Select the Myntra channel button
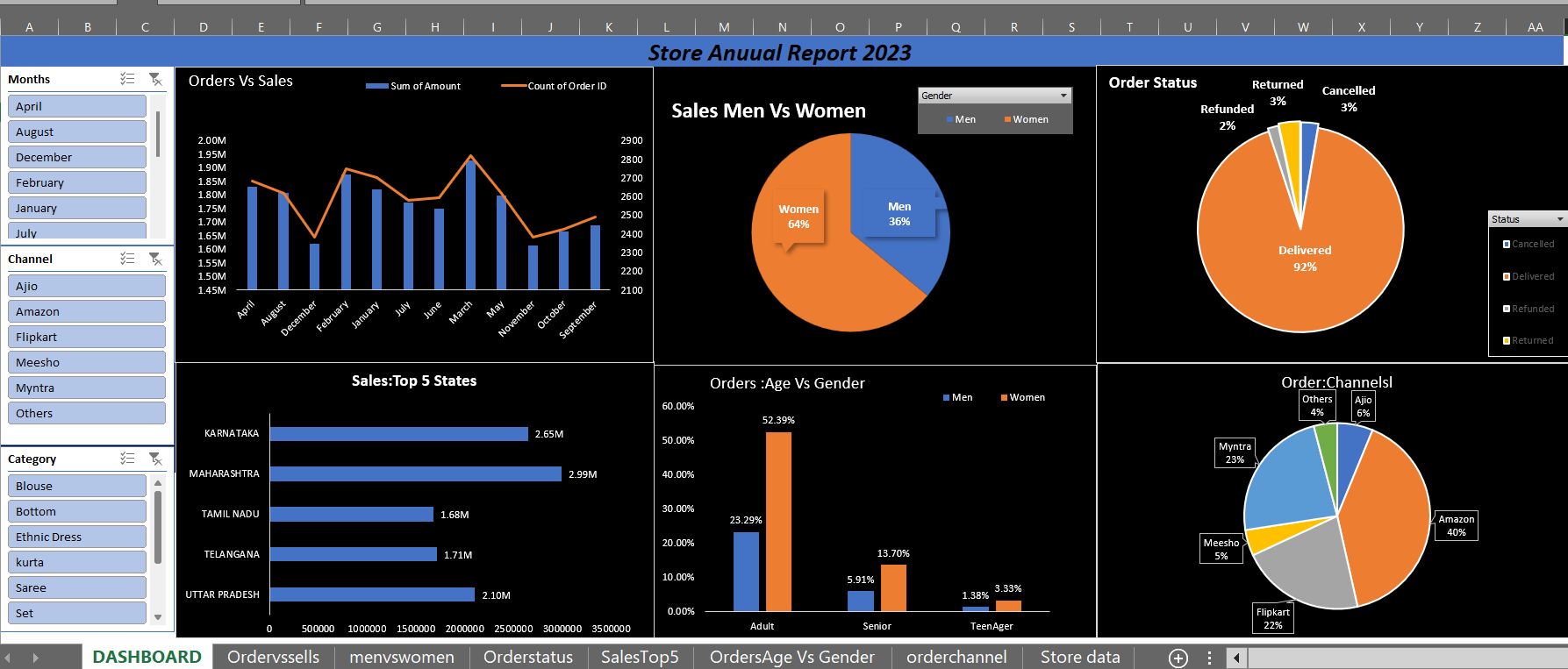The width and height of the screenshot is (1568, 669). click(x=86, y=388)
